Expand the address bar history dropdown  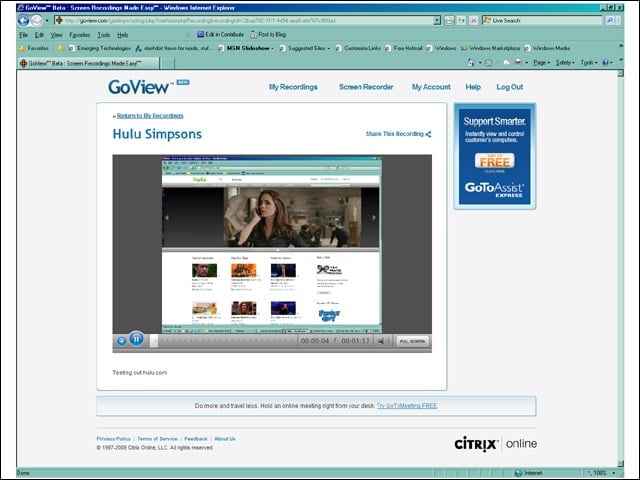point(437,20)
